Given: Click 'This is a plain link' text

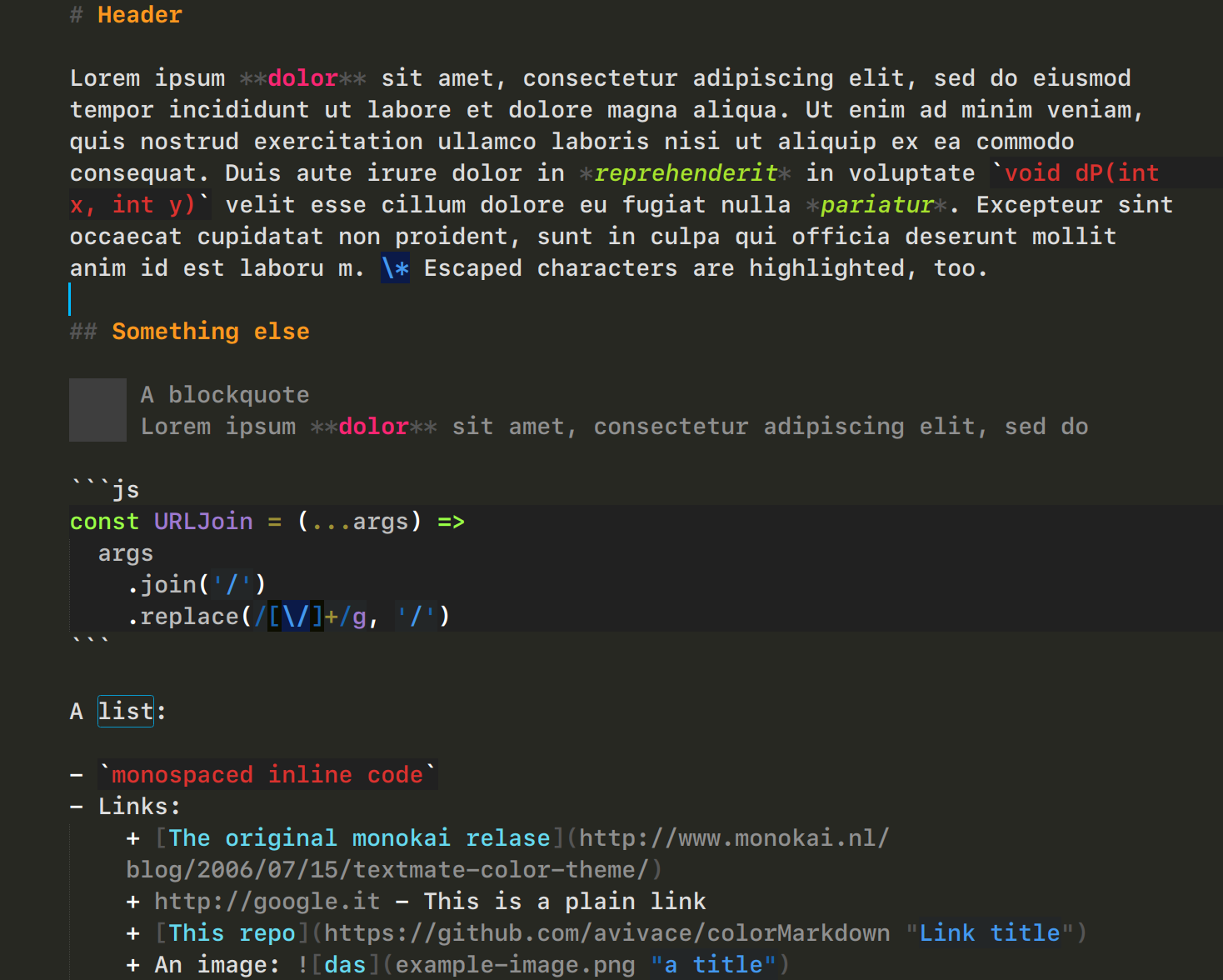Looking at the screenshot, I should coord(565,902).
